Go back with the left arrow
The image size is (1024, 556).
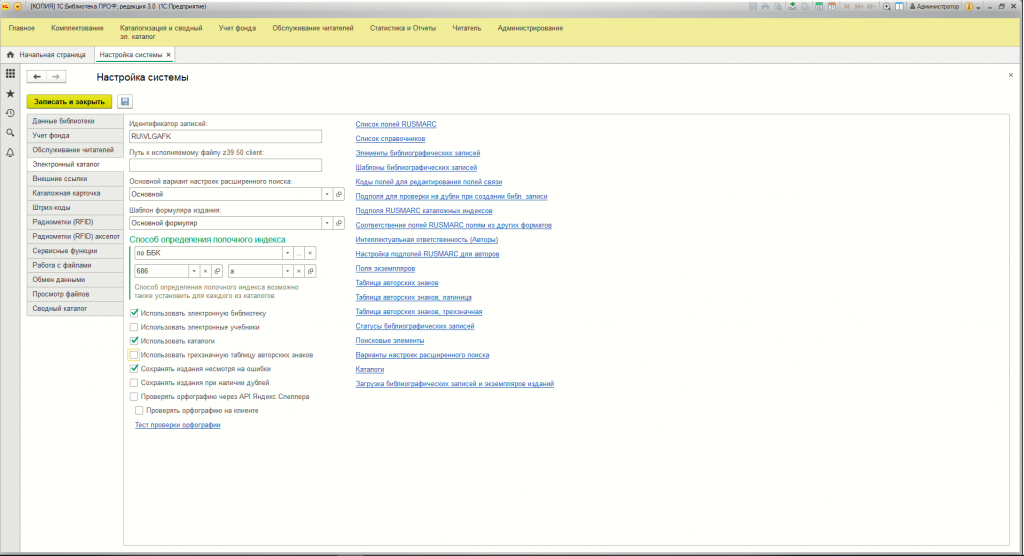click(37, 77)
